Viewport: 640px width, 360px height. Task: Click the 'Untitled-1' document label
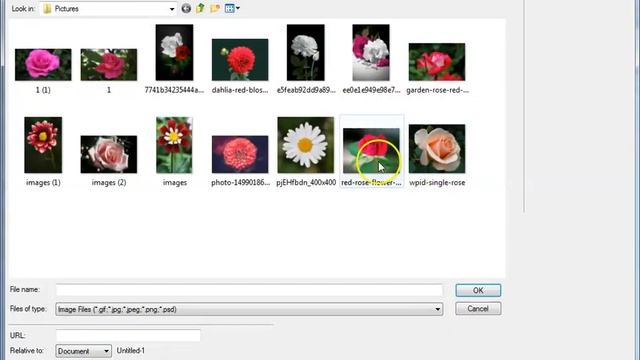coord(131,351)
